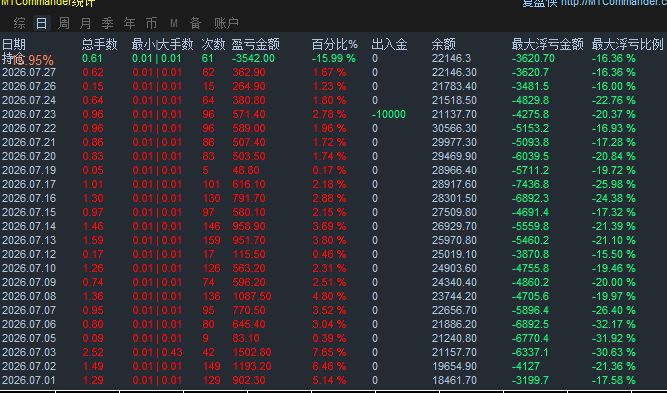Click the 最大浮亏比例 column header
Viewport: 667px width, 393px height.
627,44
